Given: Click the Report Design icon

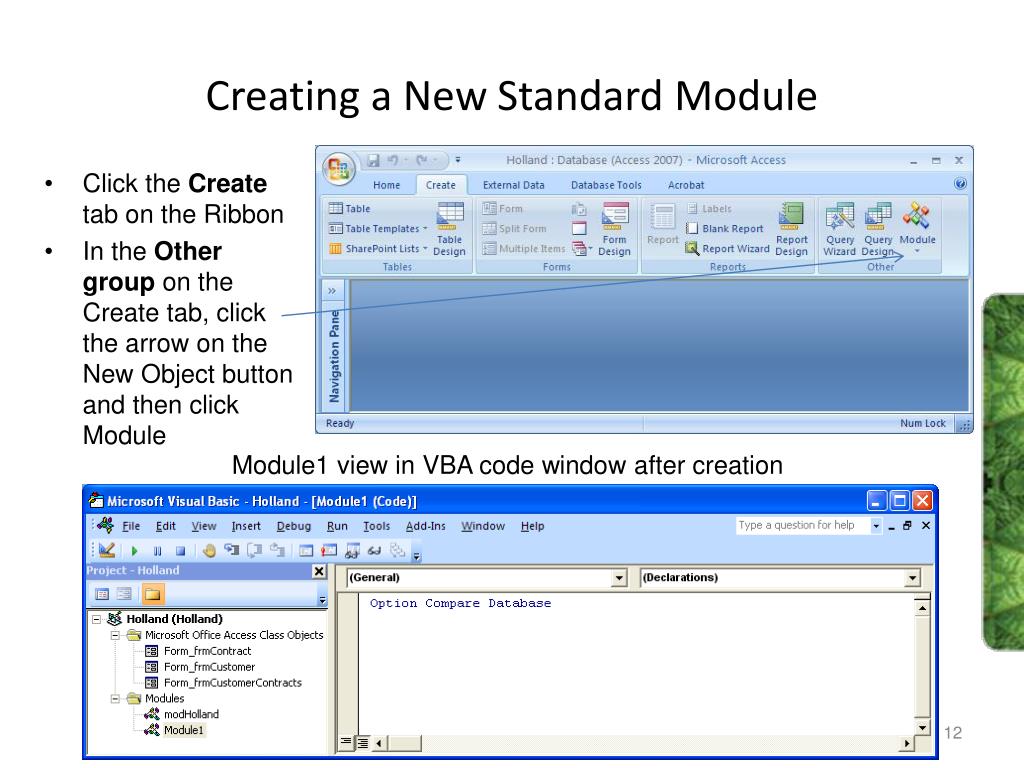Looking at the screenshot, I should (792, 229).
